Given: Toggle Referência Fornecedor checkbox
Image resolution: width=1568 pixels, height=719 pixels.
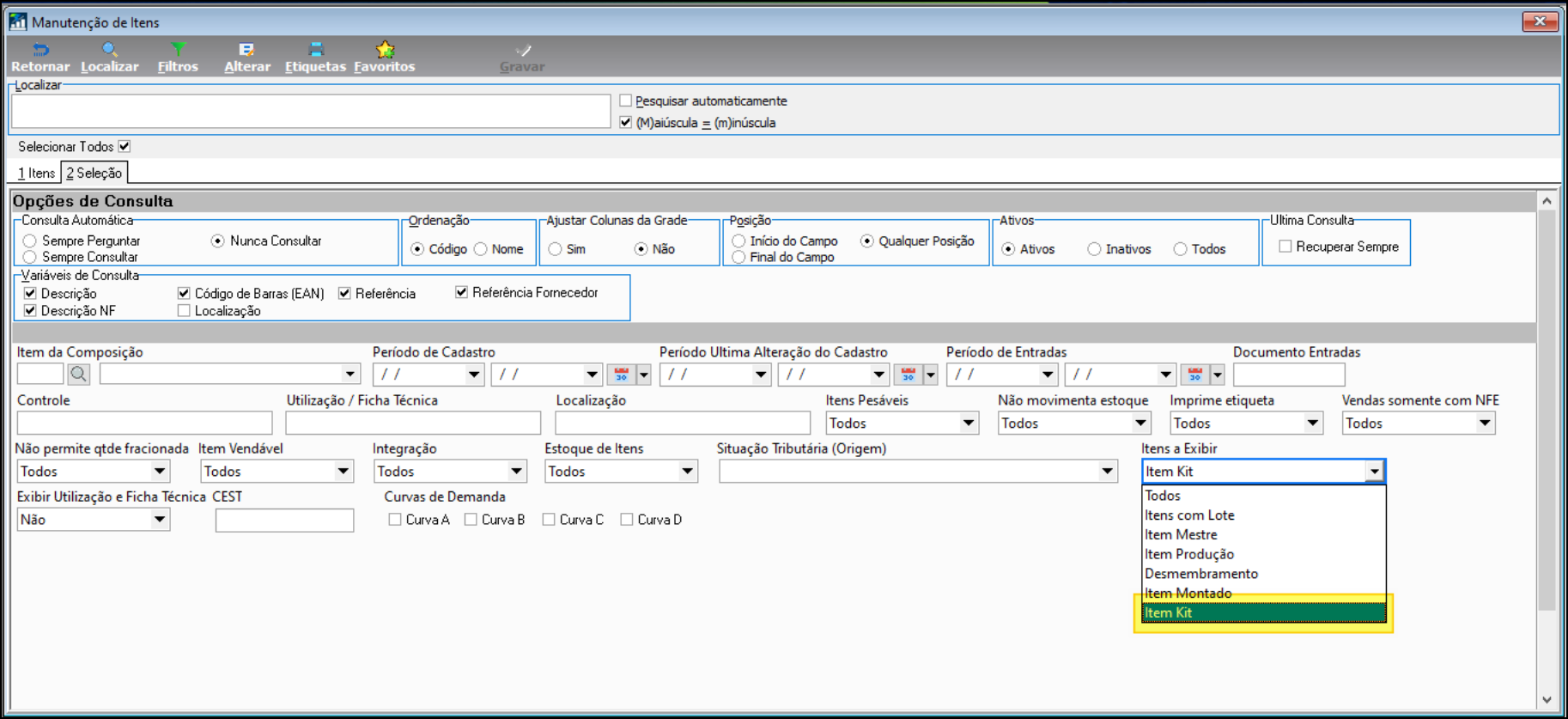Looking at the screenshot, I should point(462,293).
